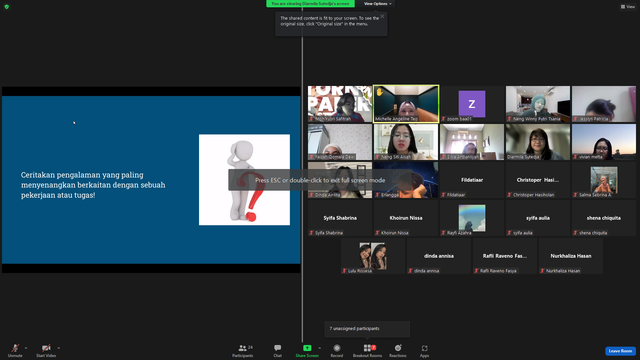This screenshot has height=360, width=640.
Task: Click the muted mic icon on Christoper Hasiholan's label
Action: click(509, 195)
